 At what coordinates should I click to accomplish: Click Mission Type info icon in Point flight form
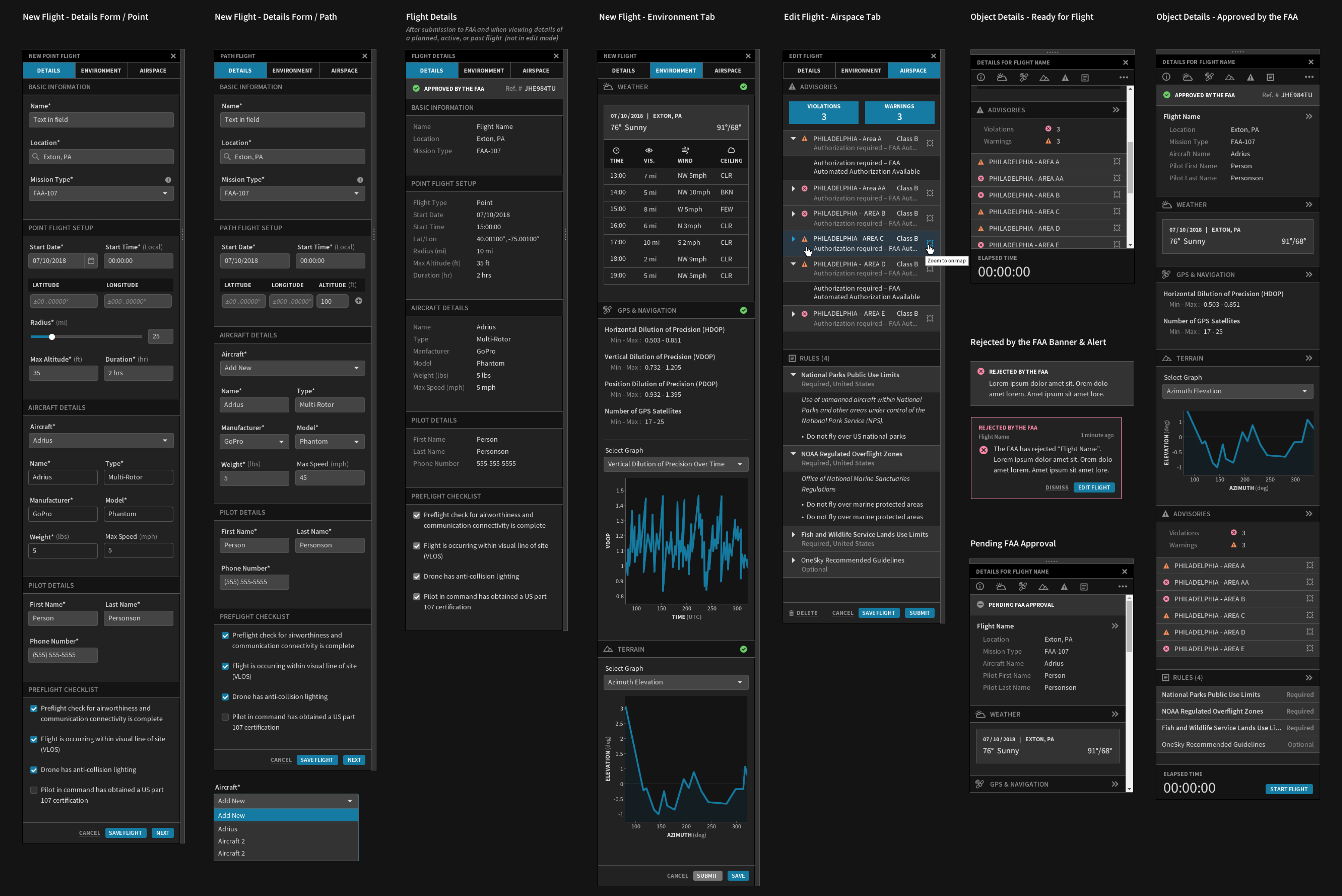pos(168,180)
